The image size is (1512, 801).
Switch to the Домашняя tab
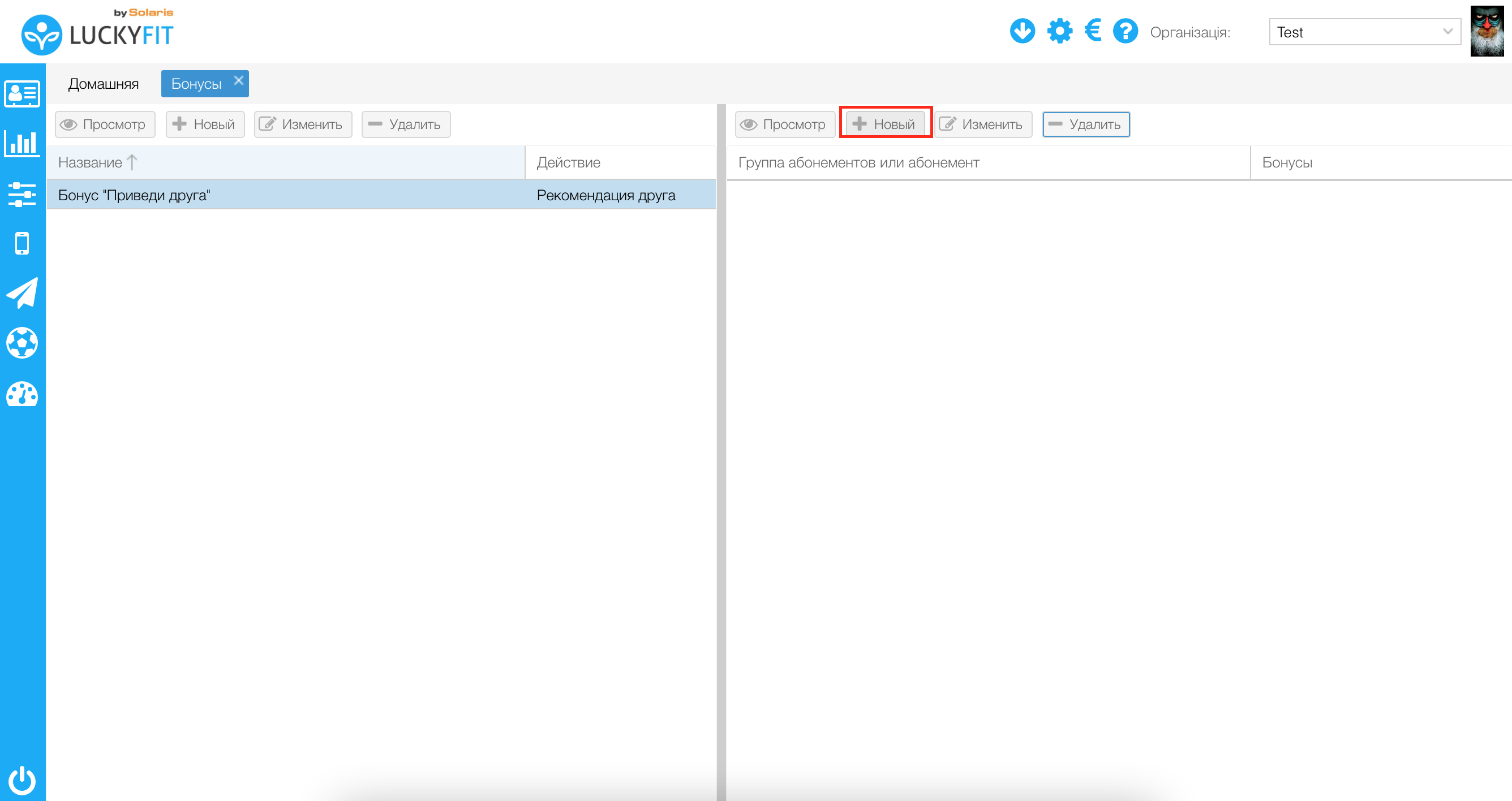(104, 84)
